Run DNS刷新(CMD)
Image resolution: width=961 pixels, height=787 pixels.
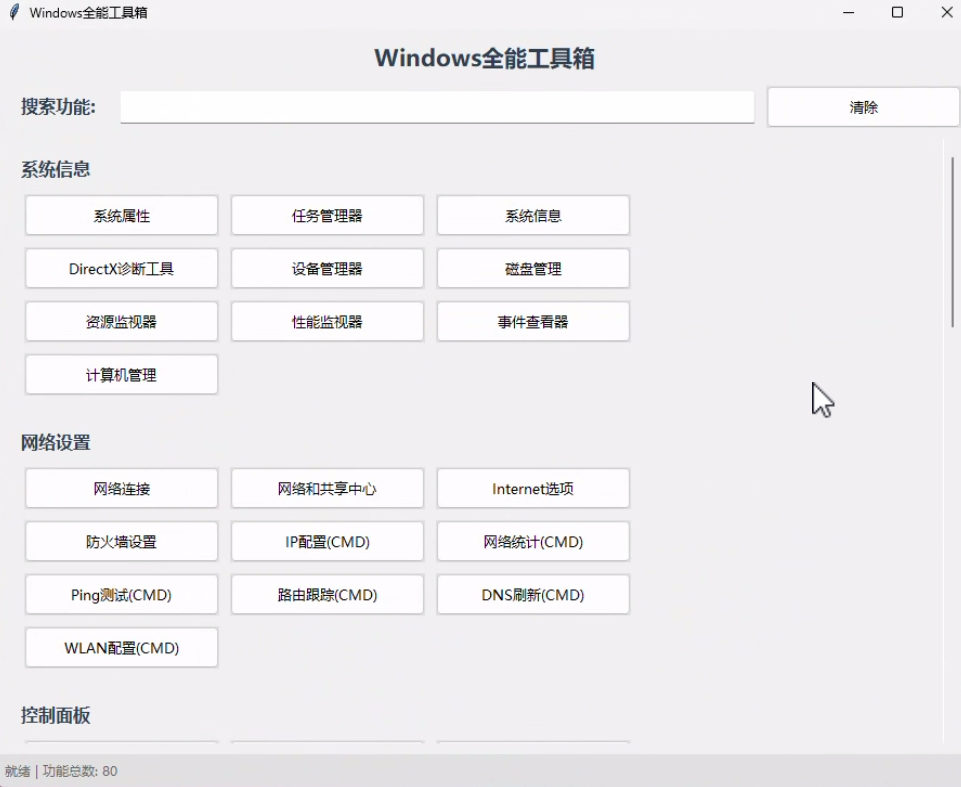coord(533,595)
